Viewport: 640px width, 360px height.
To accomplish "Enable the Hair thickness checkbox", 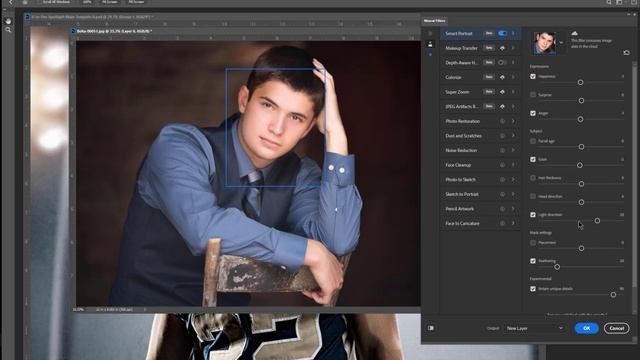I will (x=533, y=178).
